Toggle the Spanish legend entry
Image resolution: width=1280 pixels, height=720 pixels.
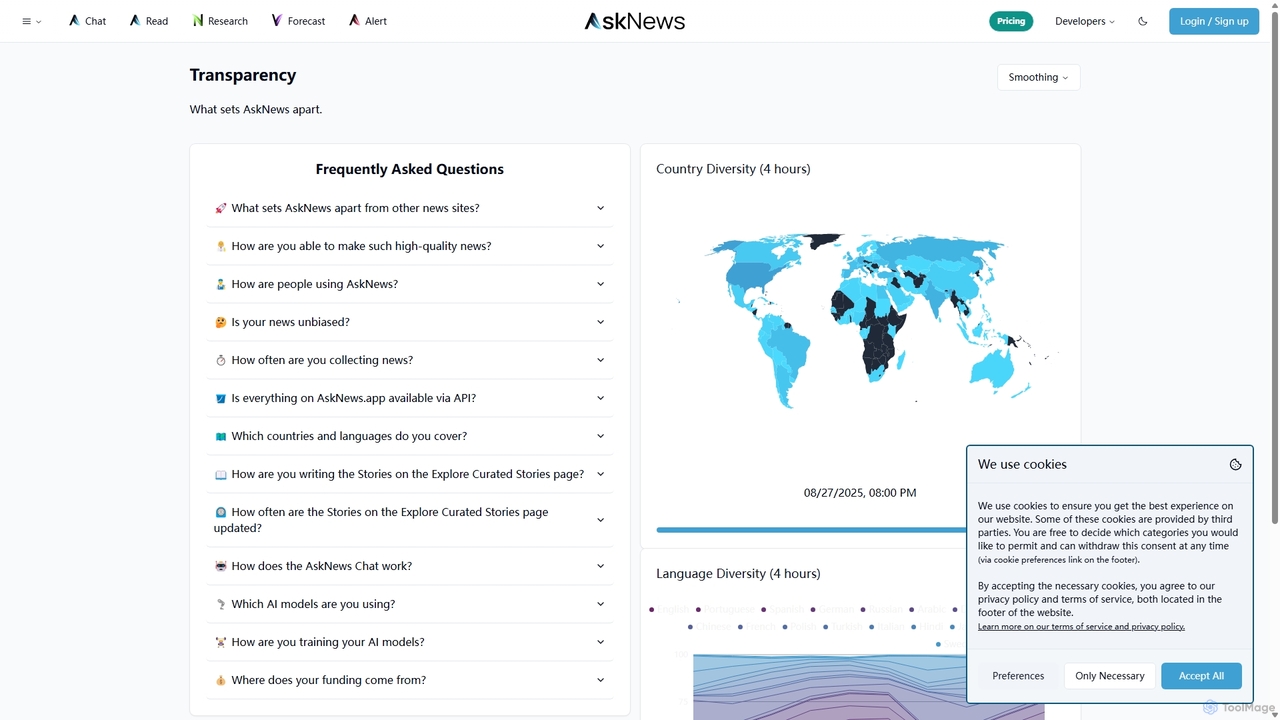point(785,609)
